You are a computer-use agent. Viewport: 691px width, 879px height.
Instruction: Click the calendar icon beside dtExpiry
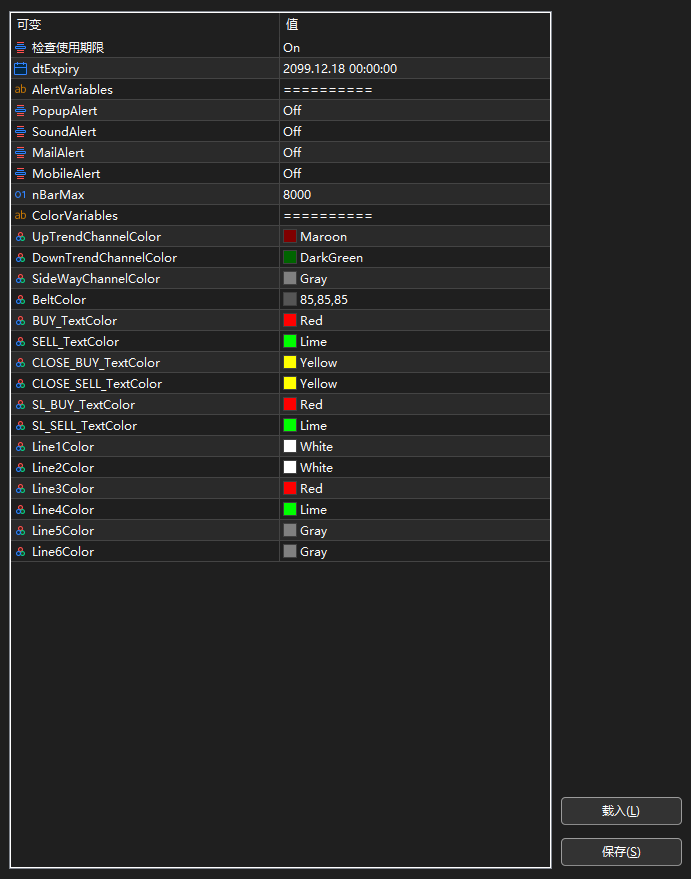21,69
